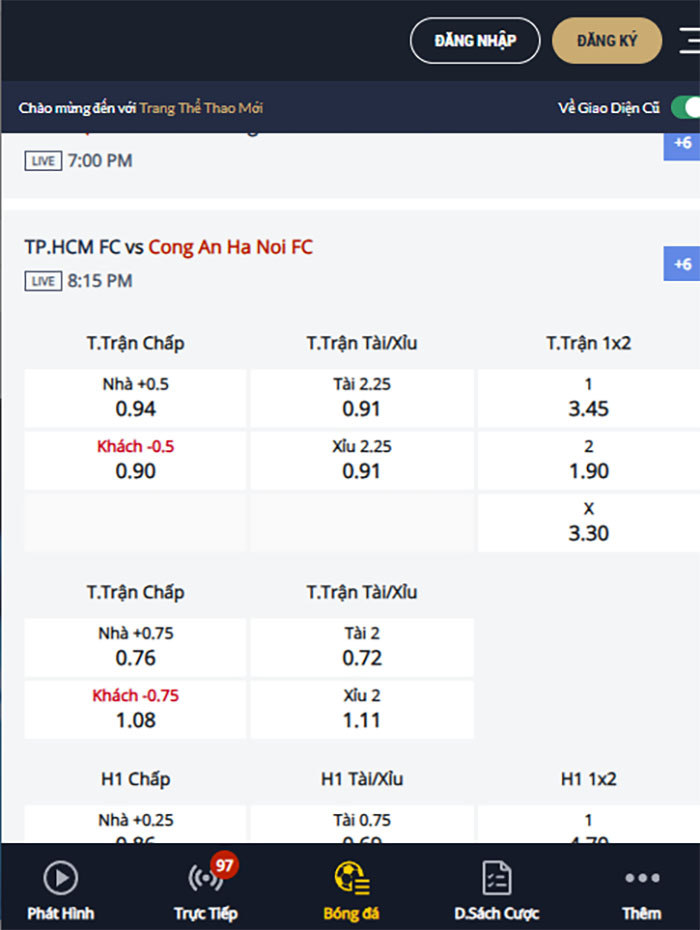Open the Trang Thể Thao Mới link
This screenshot has width=700, height=930.
(x=201, y=108)
